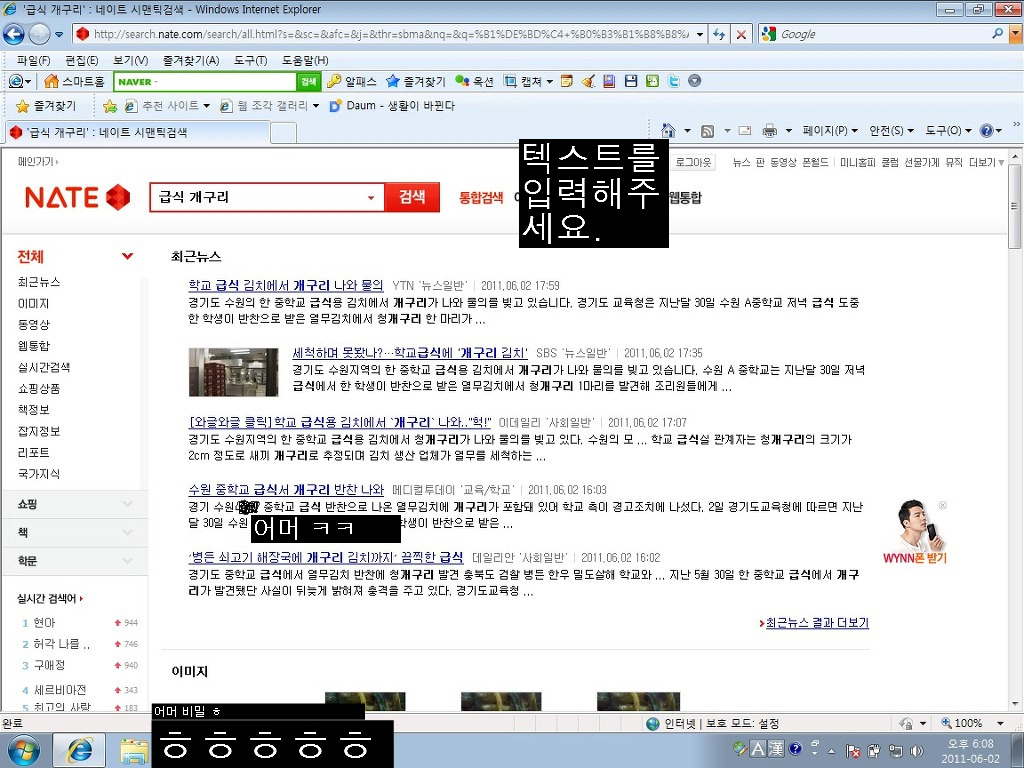Click the green Naver 검색 button

coord(308,82)
